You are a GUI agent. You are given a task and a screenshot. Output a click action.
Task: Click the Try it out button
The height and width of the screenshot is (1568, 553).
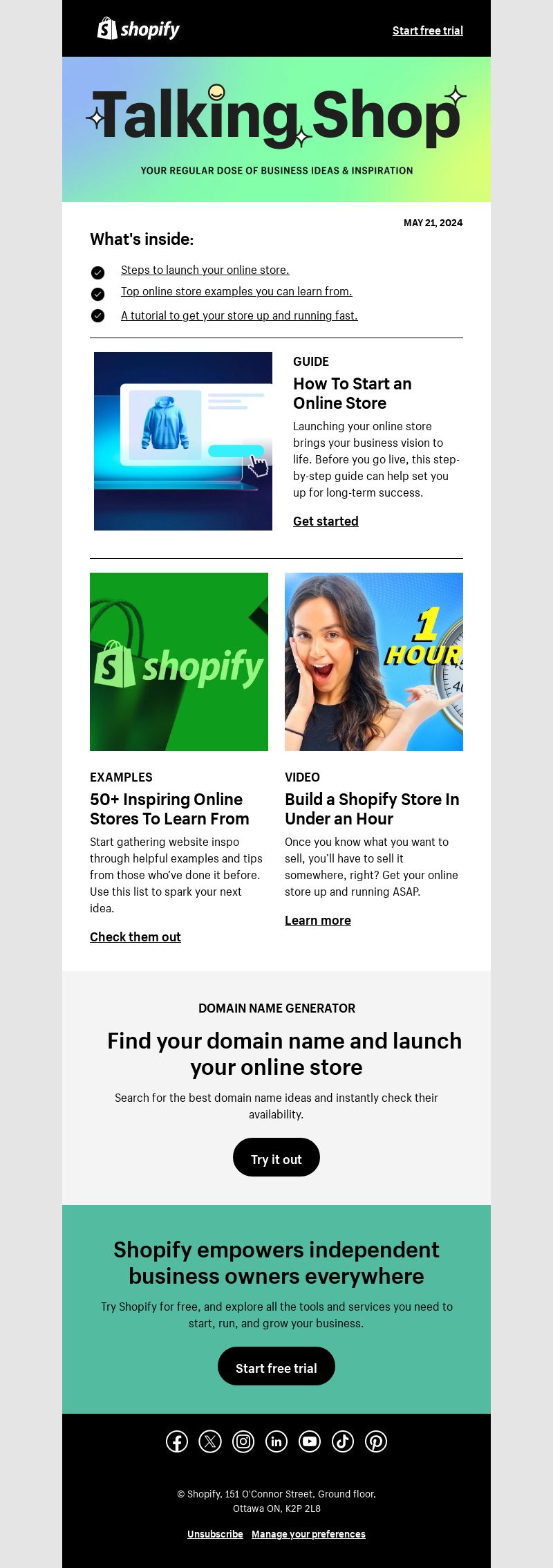coord(276,1157)
